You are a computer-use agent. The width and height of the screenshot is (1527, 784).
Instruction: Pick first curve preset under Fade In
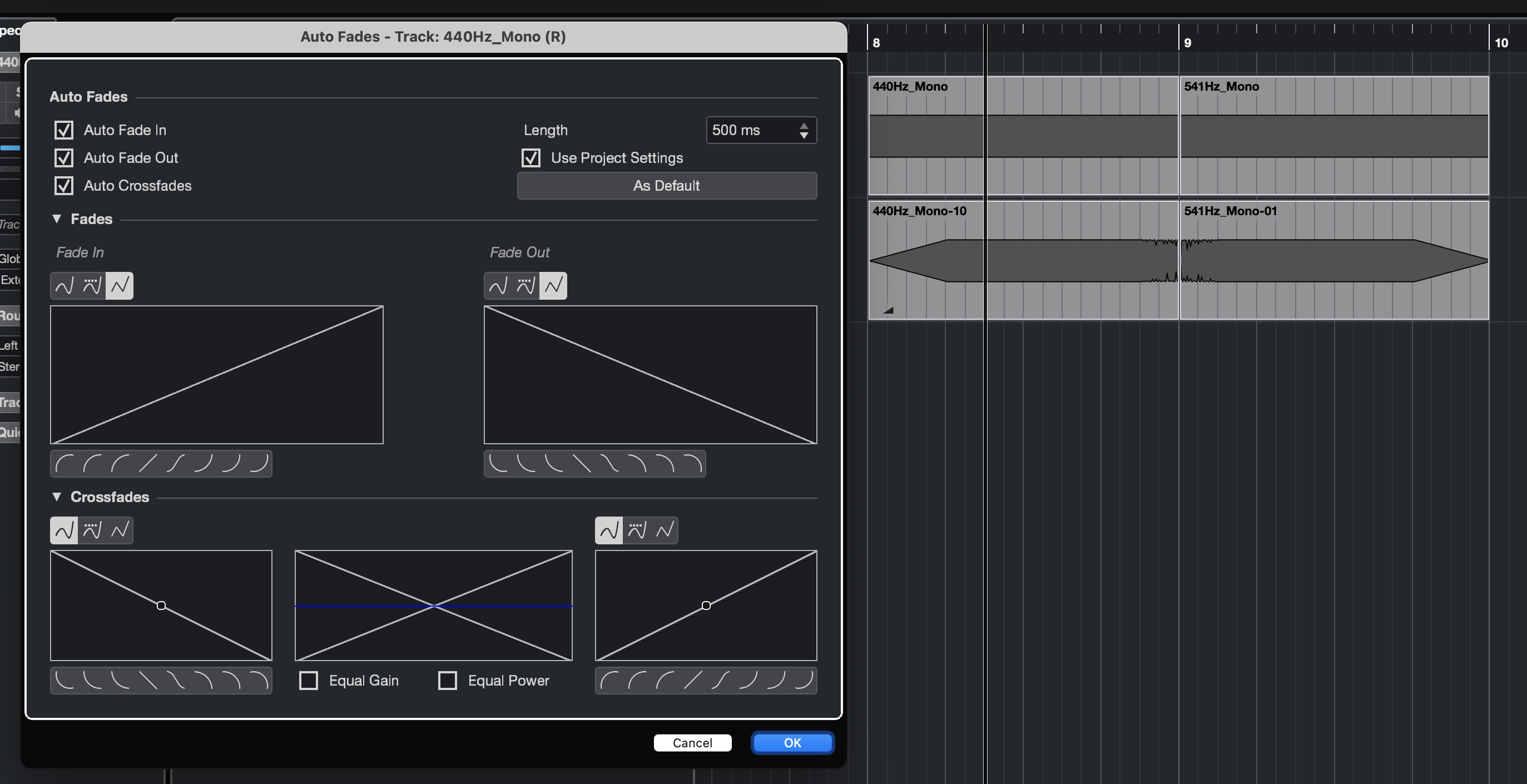64,463
